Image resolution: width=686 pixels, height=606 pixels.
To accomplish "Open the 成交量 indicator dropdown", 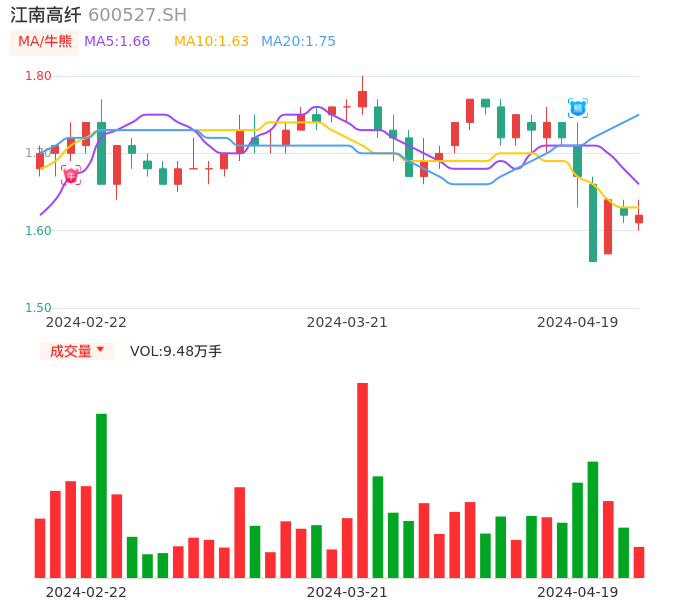I will pos(77,351).
